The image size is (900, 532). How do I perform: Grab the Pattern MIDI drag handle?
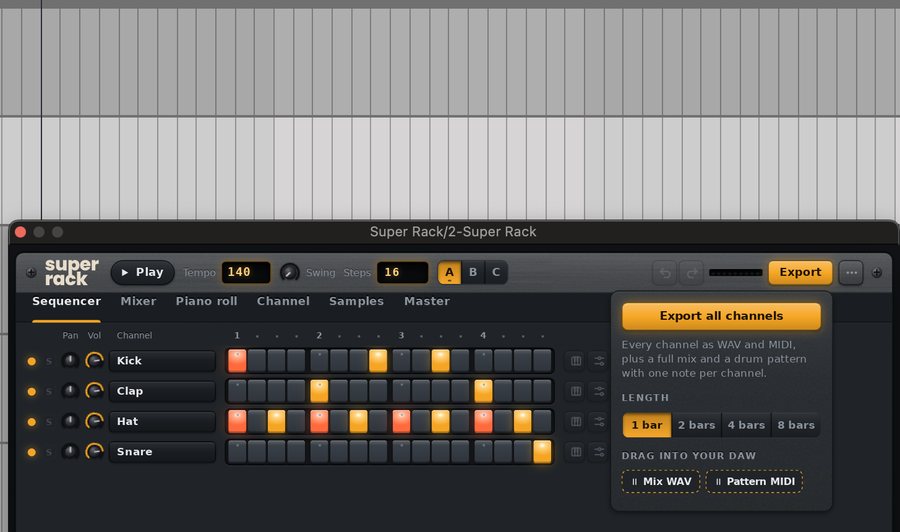coord(754,481)
